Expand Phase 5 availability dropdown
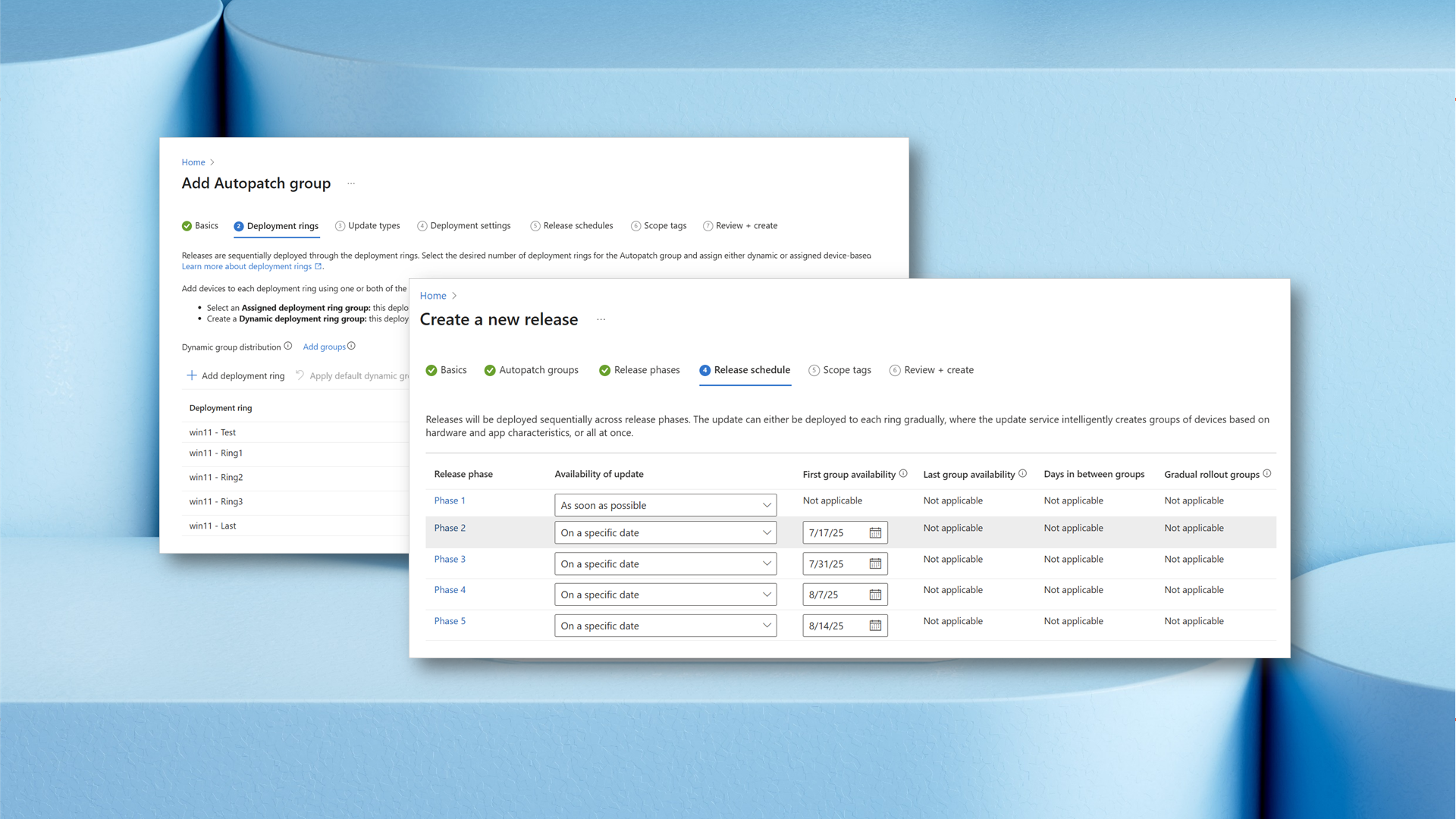 [665, 626]
